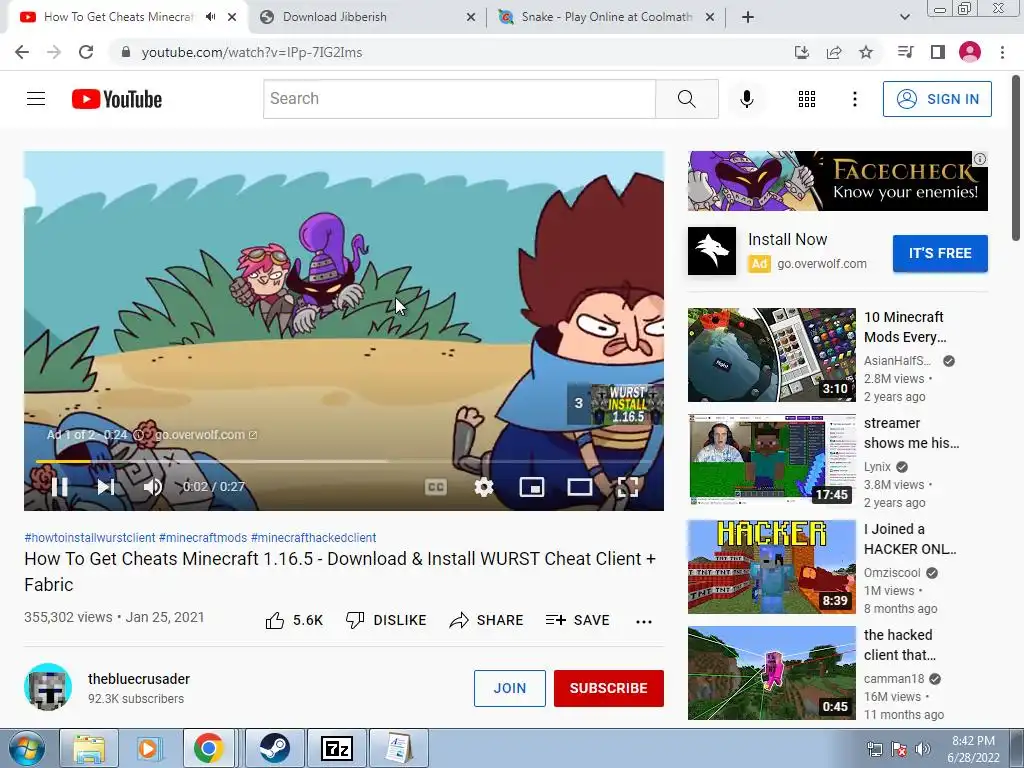This screenshot has height=768, width=1024.
Task: Start voice search with microphone icon
Action: (746, 99)
